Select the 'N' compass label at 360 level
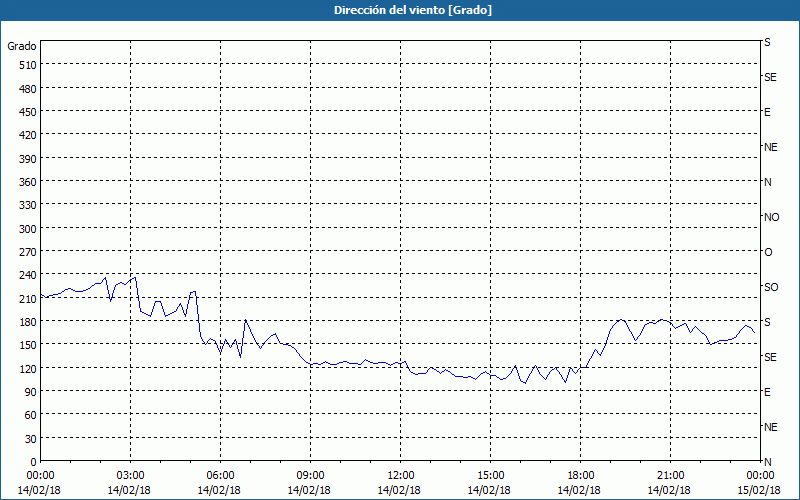The width and height of the screenshot is (800, 500). click(x=767, y=182)
